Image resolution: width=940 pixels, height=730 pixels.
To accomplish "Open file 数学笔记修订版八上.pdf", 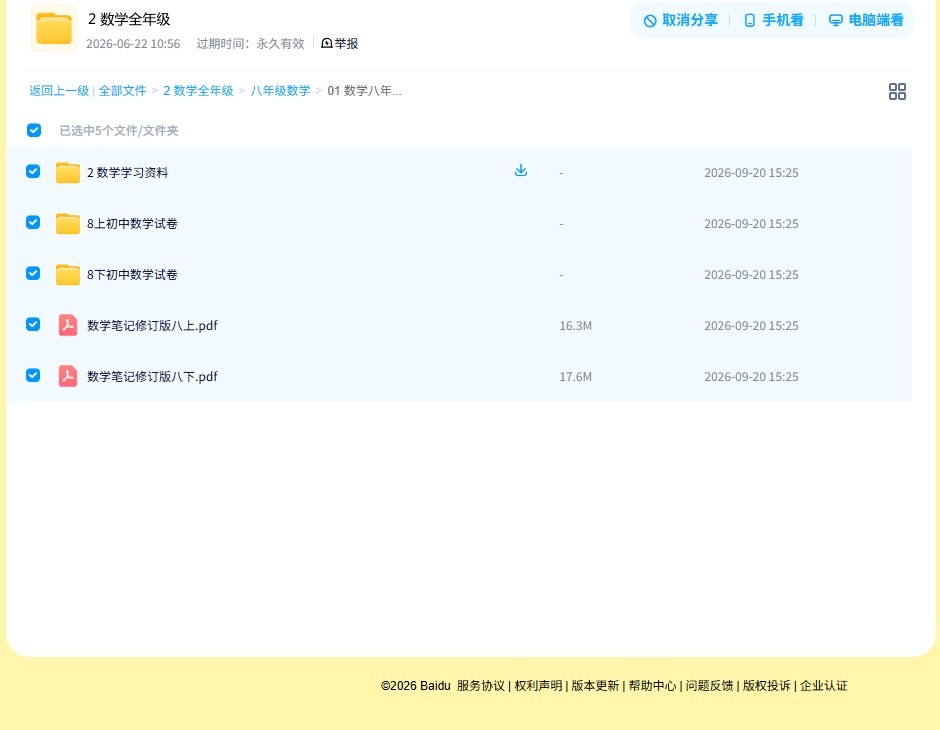I will coord(152,325).
